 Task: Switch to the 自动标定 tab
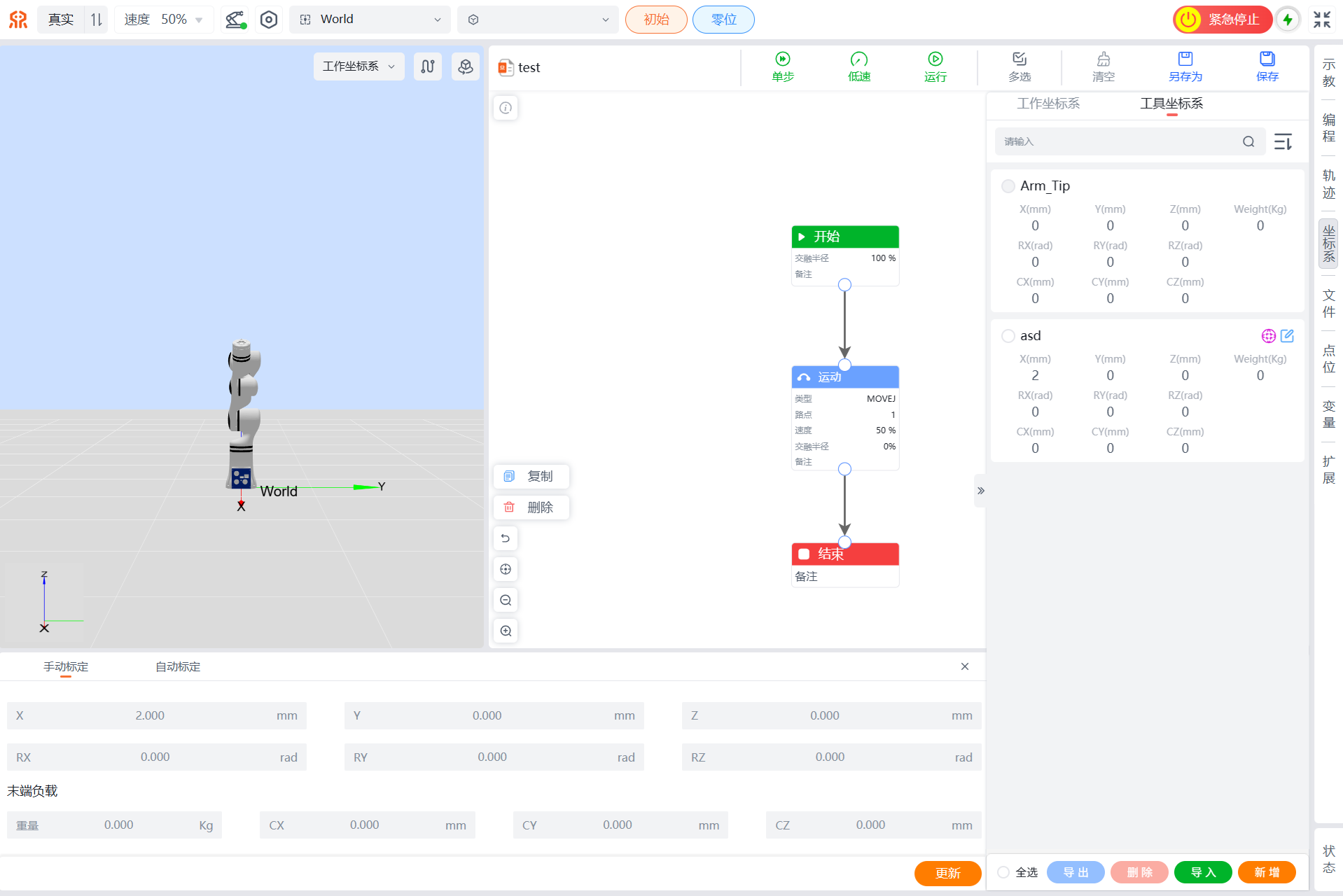click(x=178, y=667)
